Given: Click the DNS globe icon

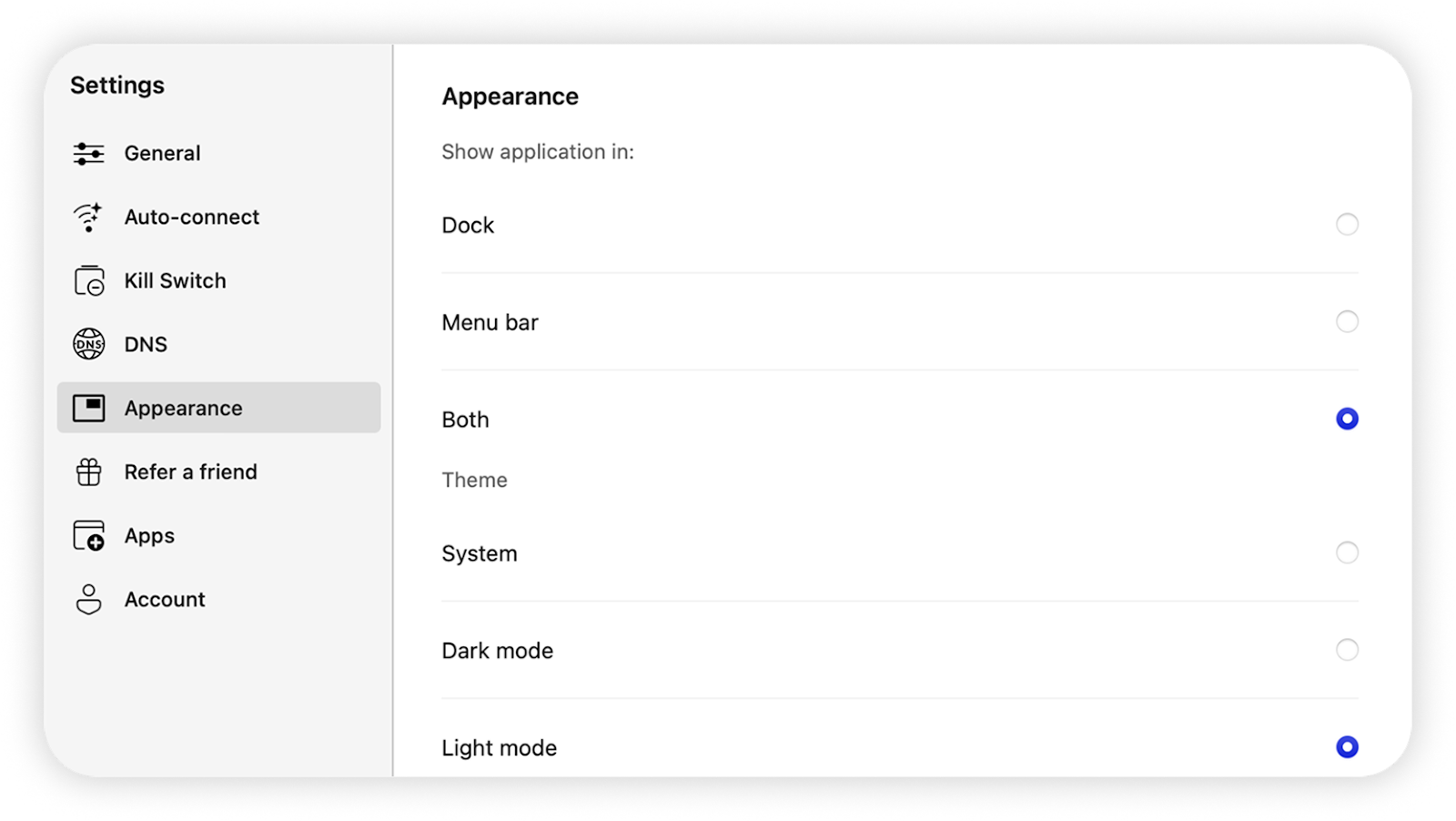Looking at the screenshot, I should pyautogui.click(x=89, y=344).
